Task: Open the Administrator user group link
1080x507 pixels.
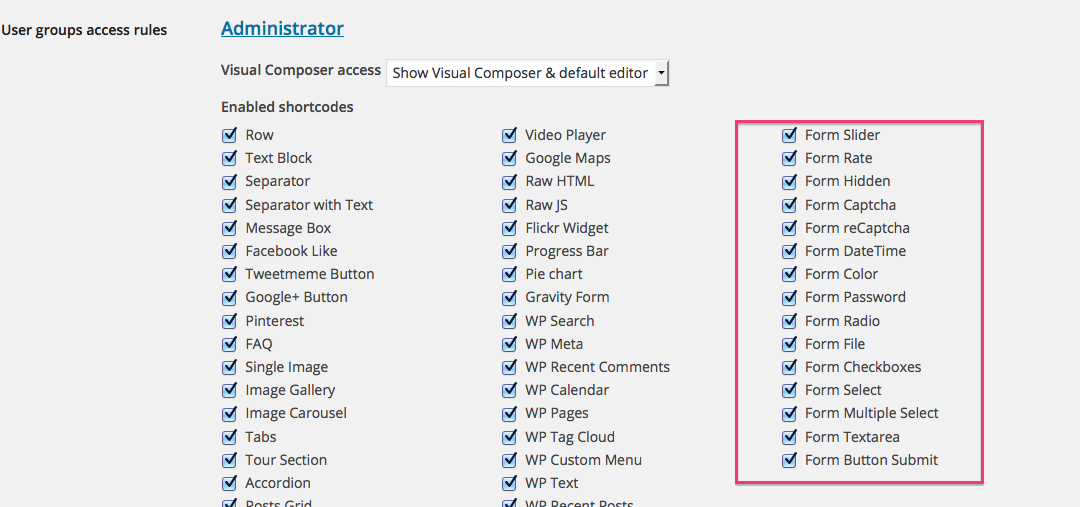Action: [282, 29]
